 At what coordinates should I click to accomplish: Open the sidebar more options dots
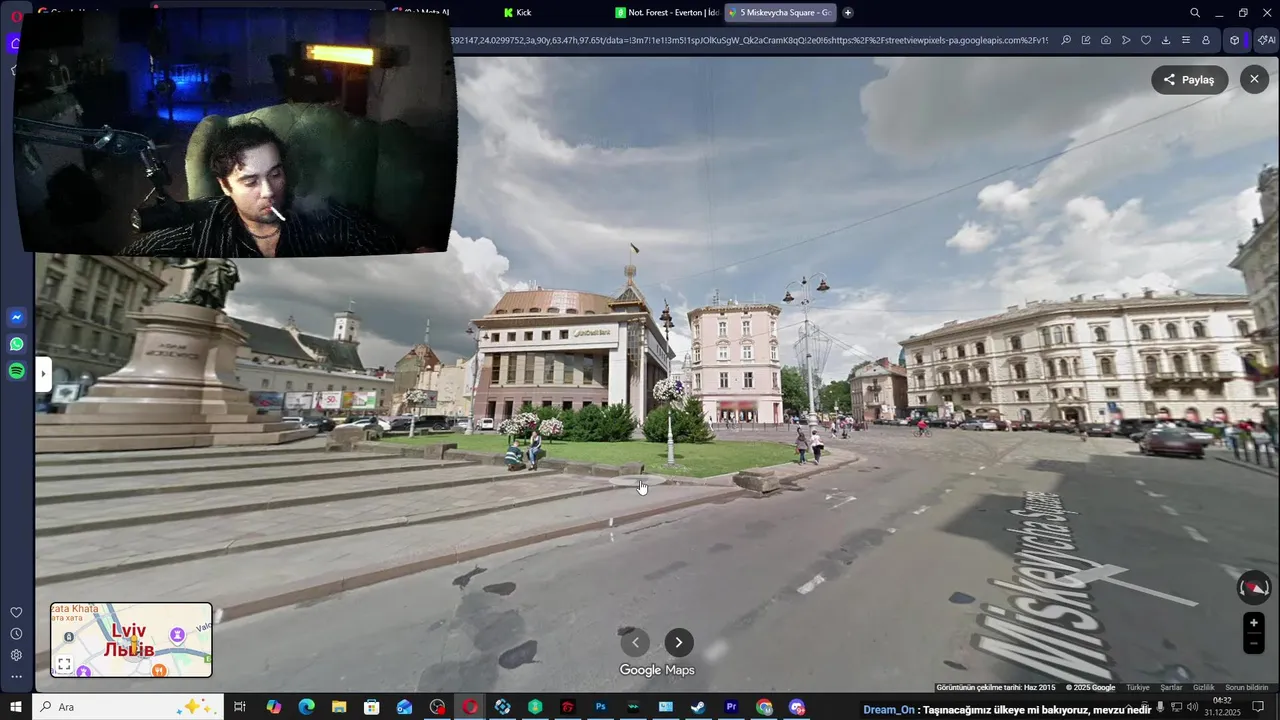pyautogui.click(x=16, y=677)
